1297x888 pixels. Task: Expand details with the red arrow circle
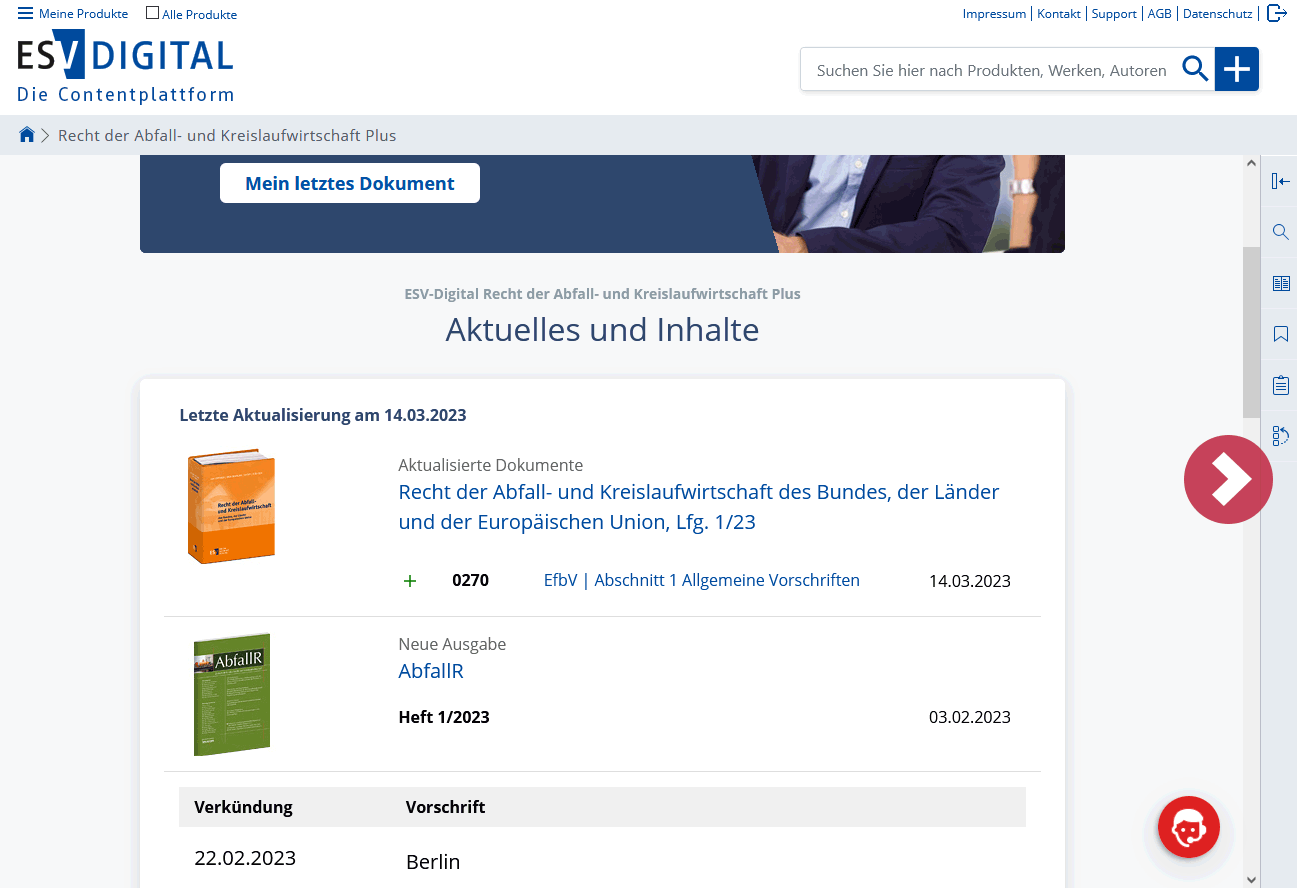point(1228,479)
